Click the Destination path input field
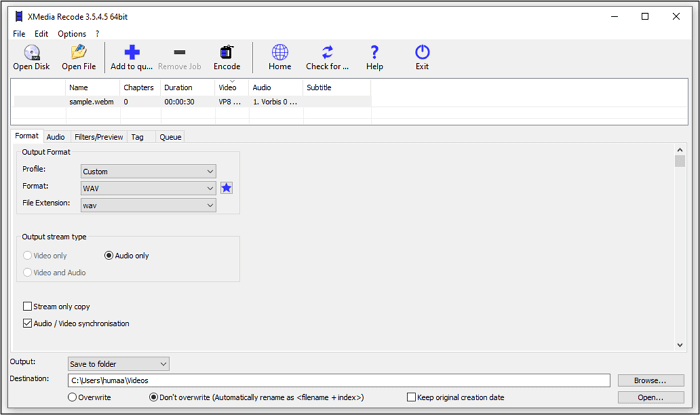700x415 pixels. pos(339,380)
